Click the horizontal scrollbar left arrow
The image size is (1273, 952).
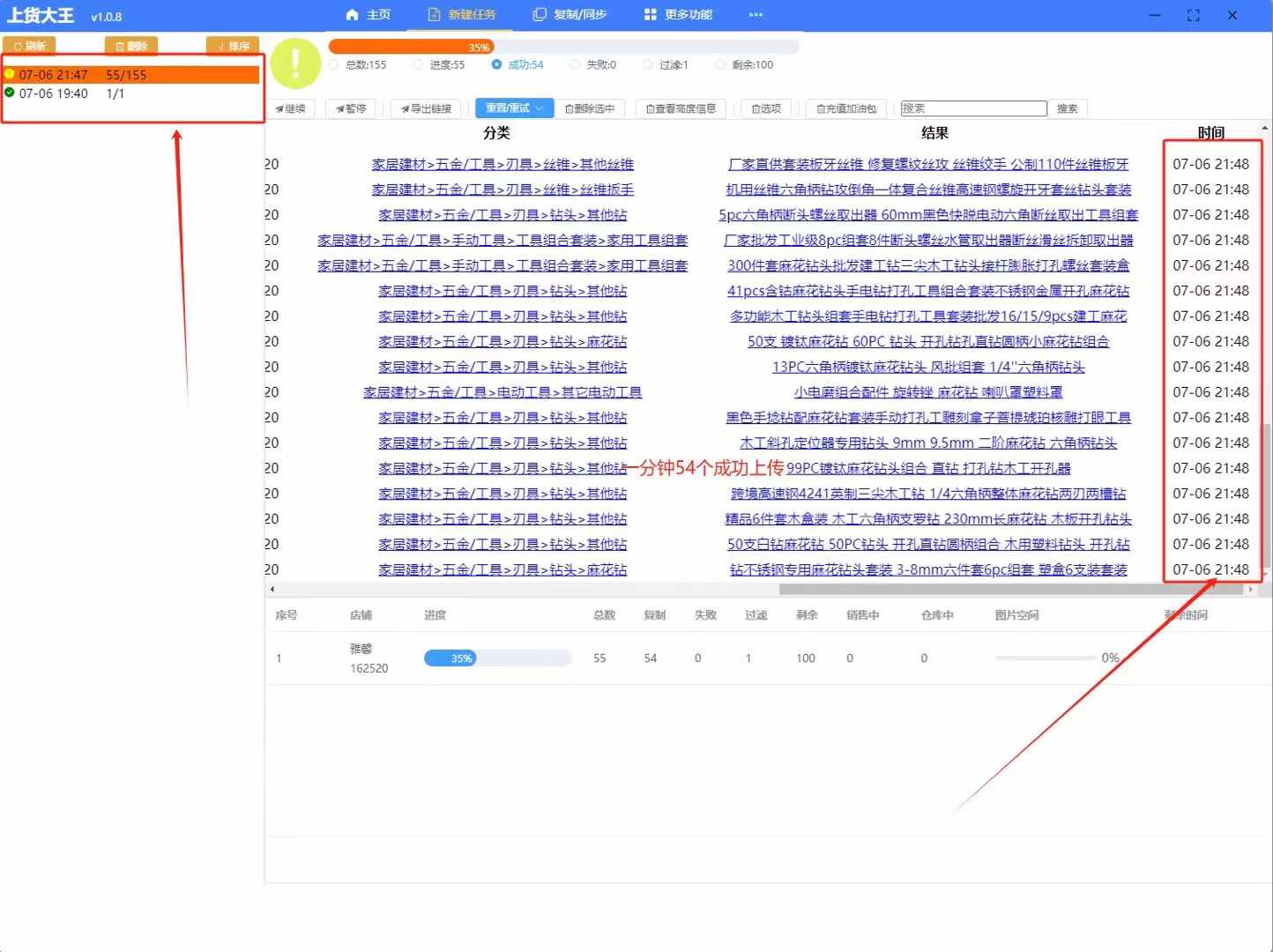tap(272, 589)
